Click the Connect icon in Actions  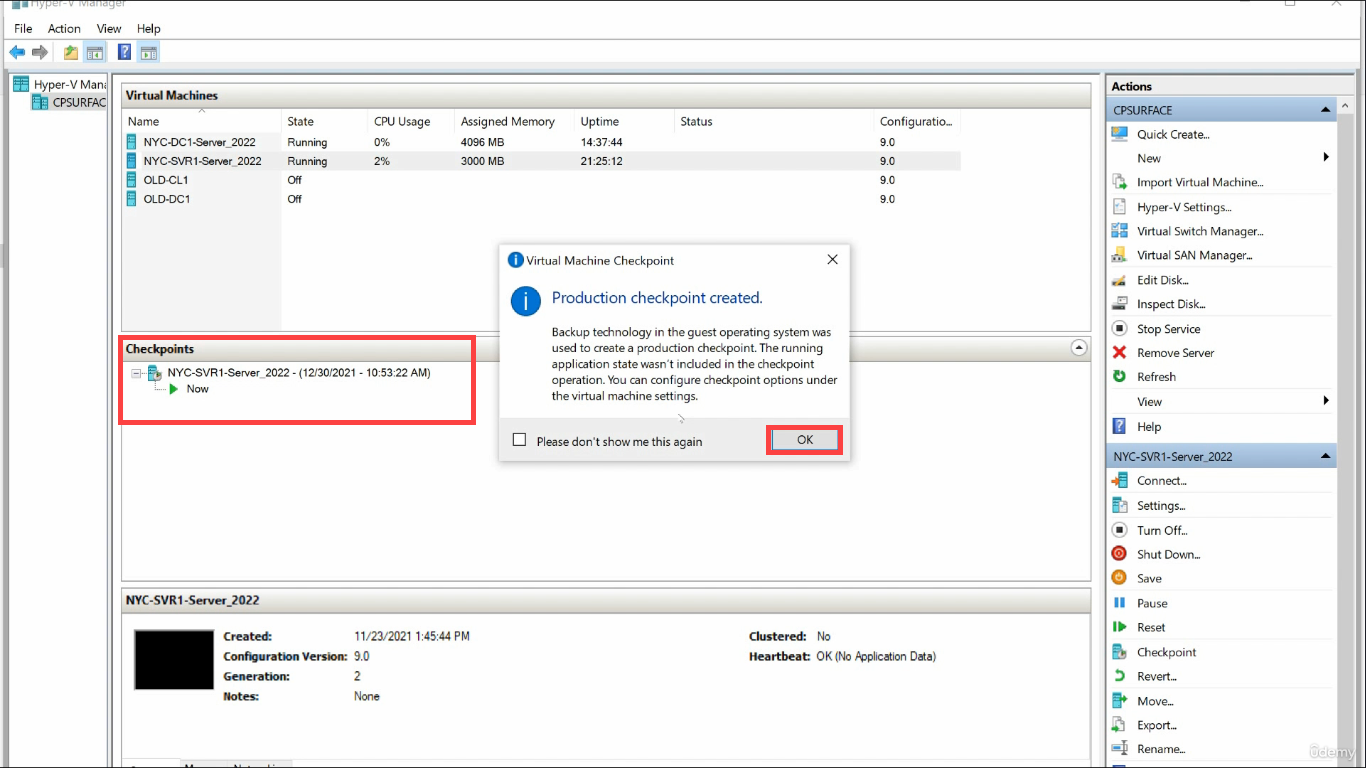(1120, 480)
